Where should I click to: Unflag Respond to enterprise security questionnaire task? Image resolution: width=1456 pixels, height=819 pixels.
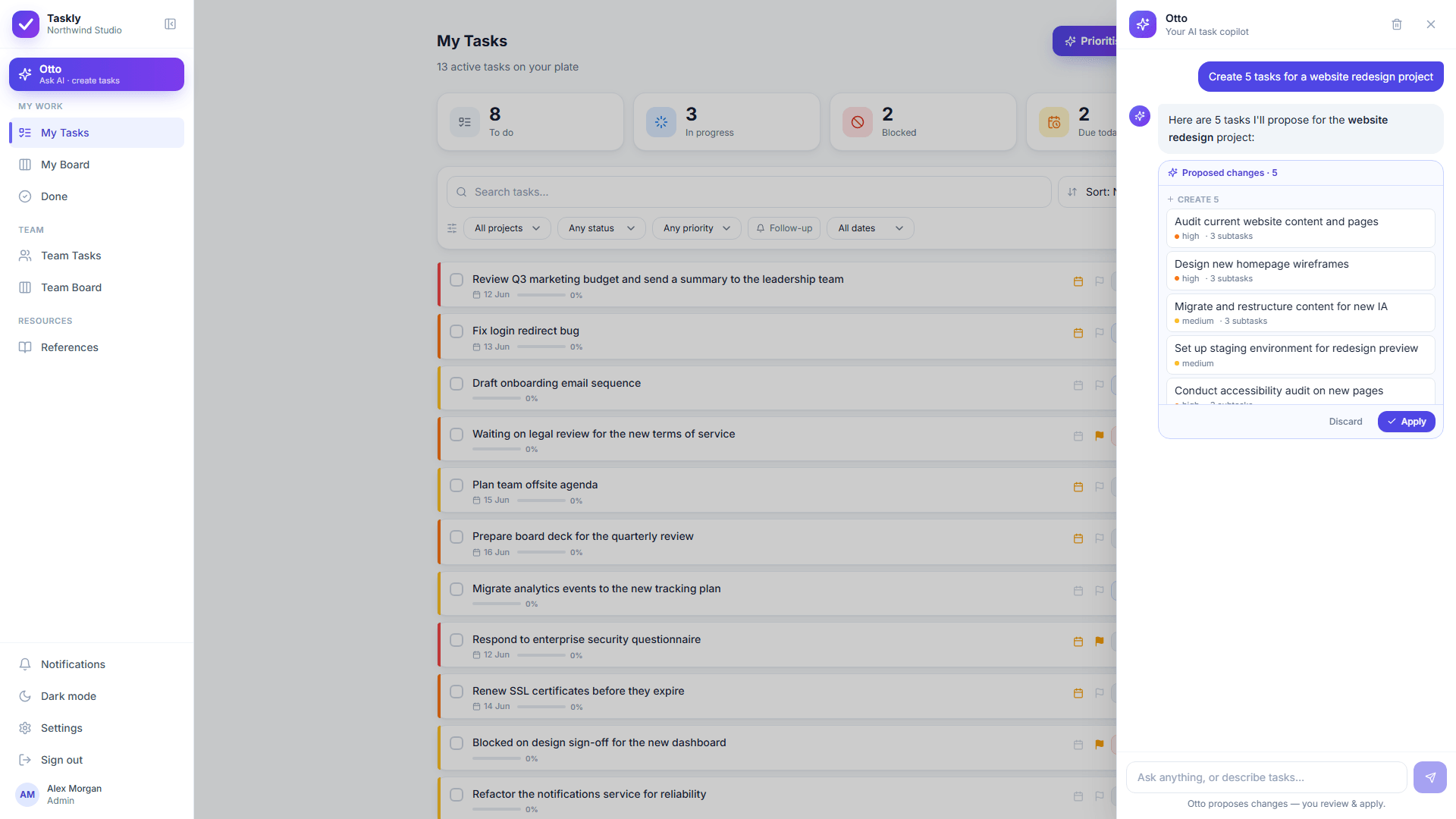[x=1100, y=642]
